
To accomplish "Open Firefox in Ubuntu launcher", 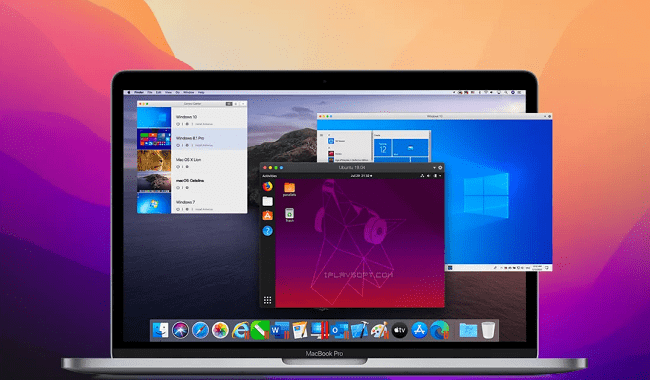I will (267, 186).
